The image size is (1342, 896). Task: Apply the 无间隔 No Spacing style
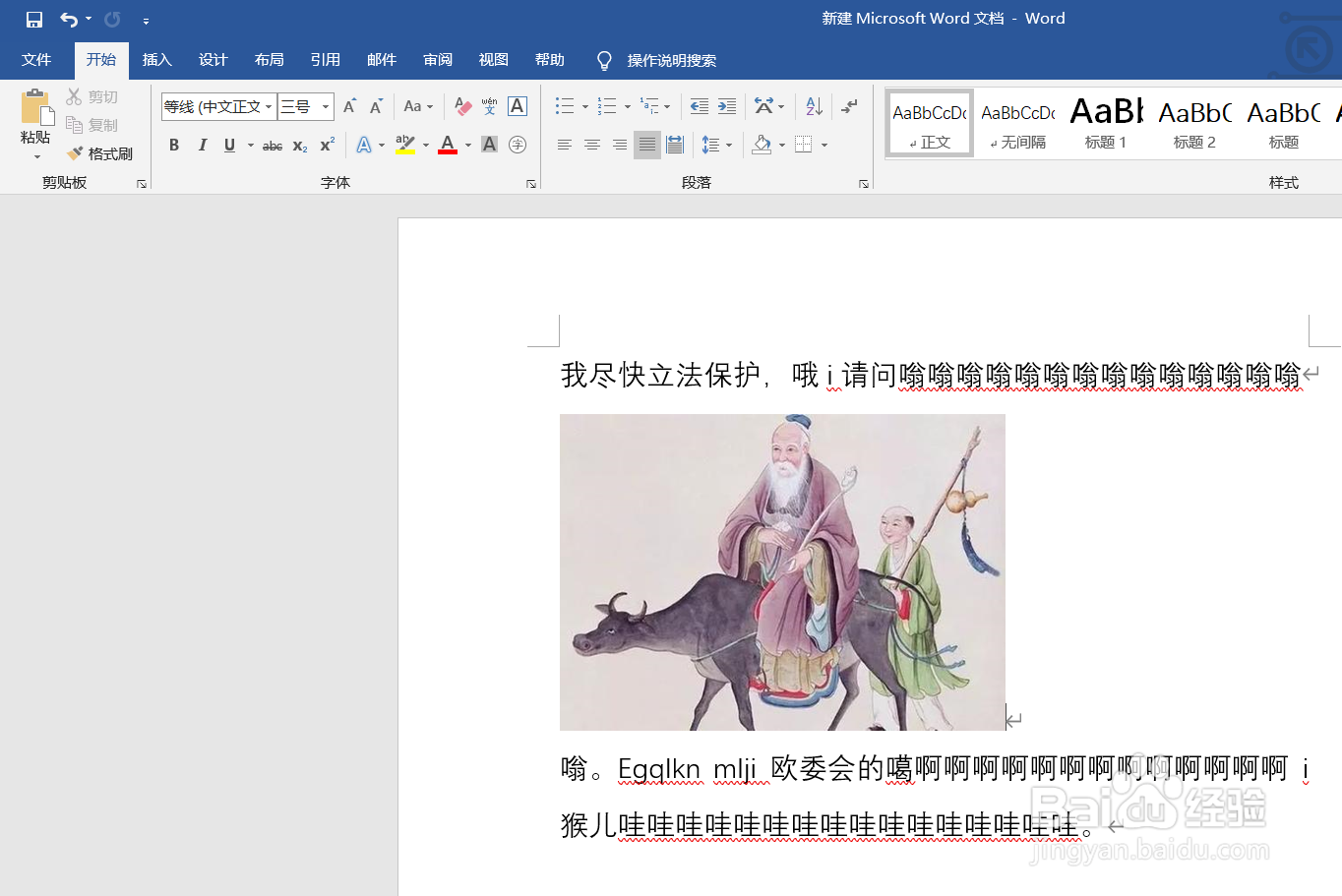pyautogui.click(x=1018, y=123)
